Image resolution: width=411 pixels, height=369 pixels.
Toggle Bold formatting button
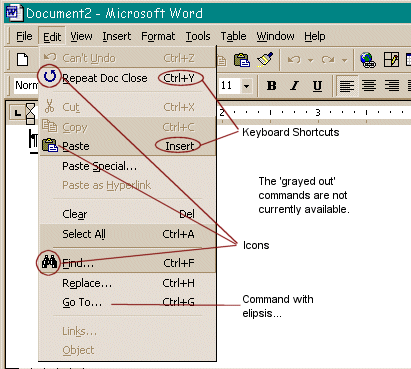[272, 86]
